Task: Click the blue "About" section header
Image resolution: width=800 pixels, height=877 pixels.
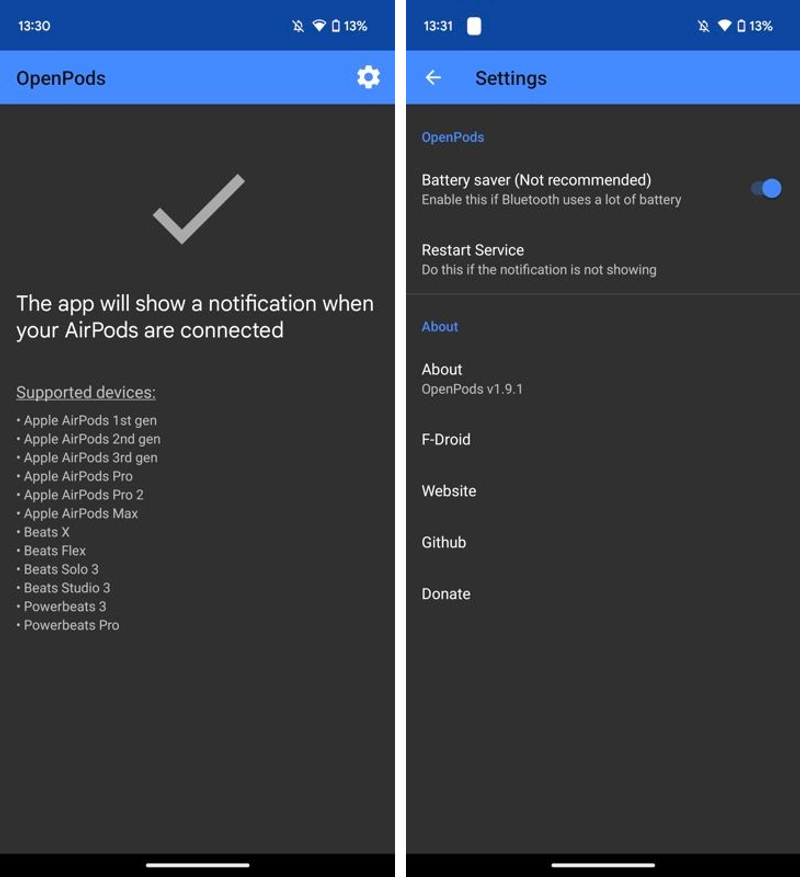Action: click(440, 327)
